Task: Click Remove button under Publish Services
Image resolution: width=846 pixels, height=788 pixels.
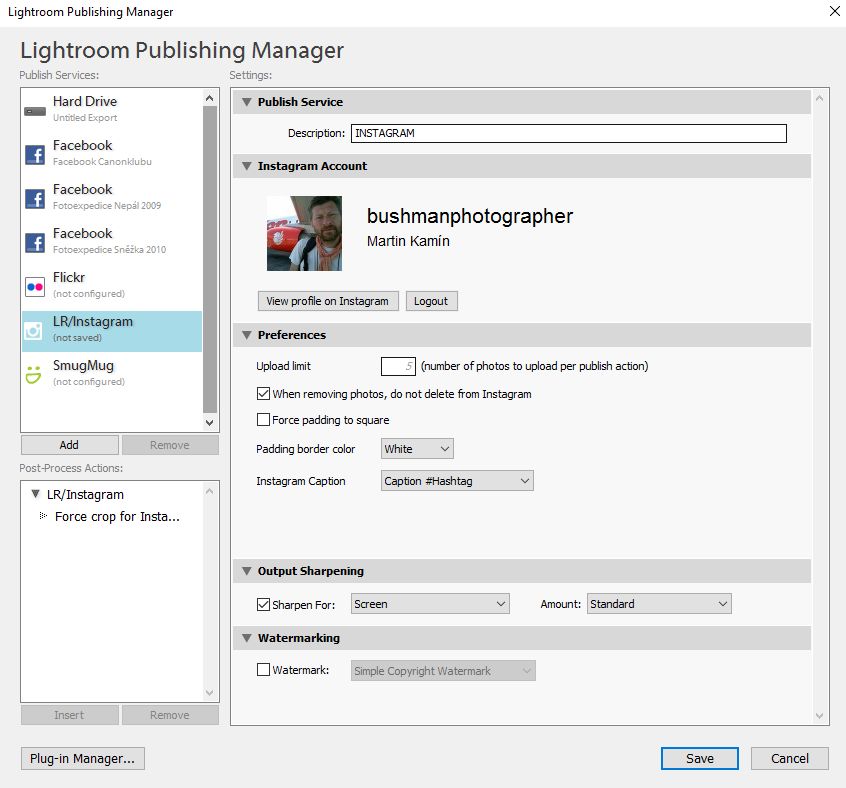Action: [x=170, y=445]
